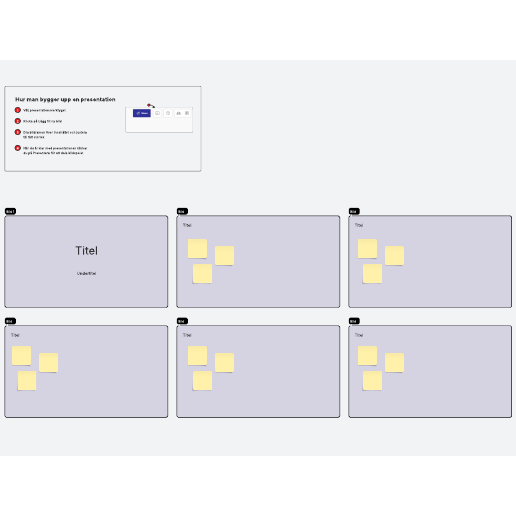The width and height of the screenshot is (516, 516).
Task: Select the heading "Hur man bygger upp en presentation"
Action: click(65, 99)
